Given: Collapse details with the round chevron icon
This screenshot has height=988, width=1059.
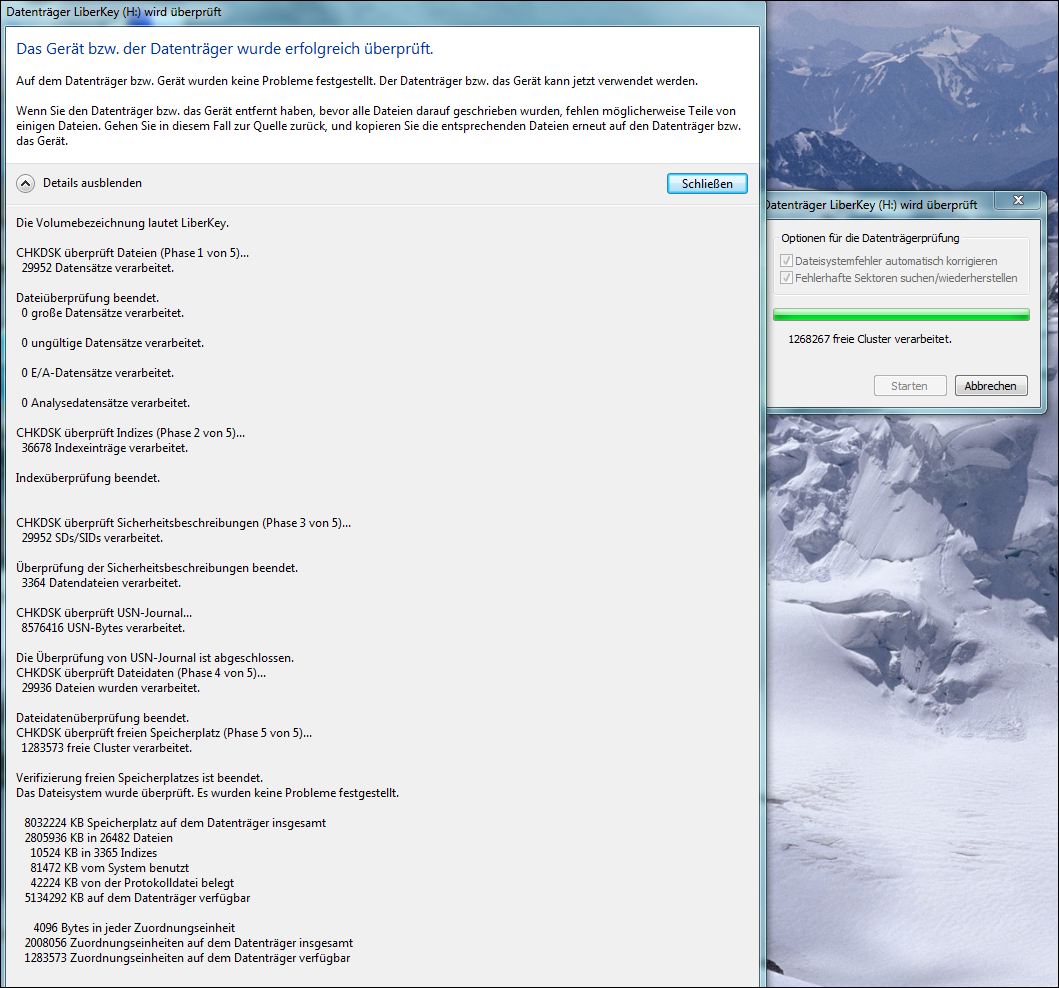Looking at the screenshot, I should click(25, 183).
